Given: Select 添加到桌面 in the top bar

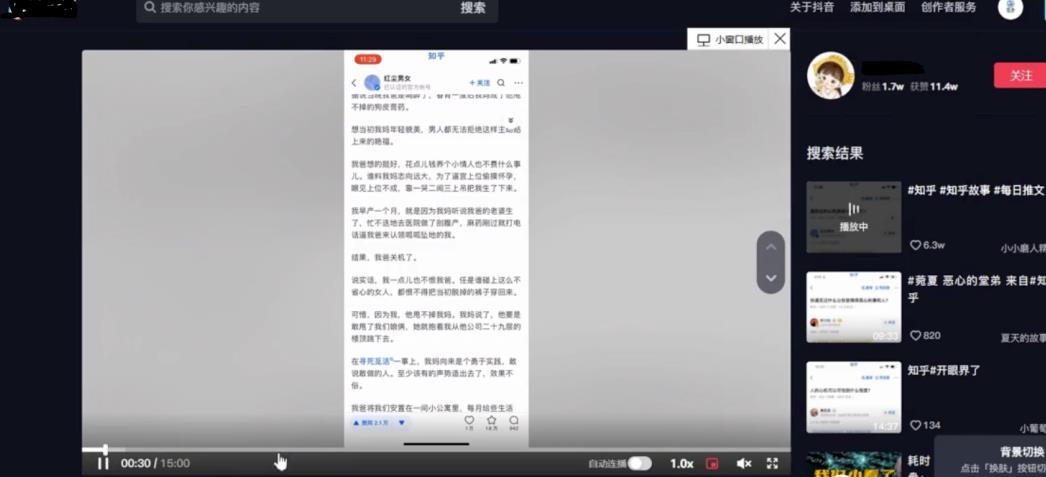Looking at the screenshot, I should point(877,7).
